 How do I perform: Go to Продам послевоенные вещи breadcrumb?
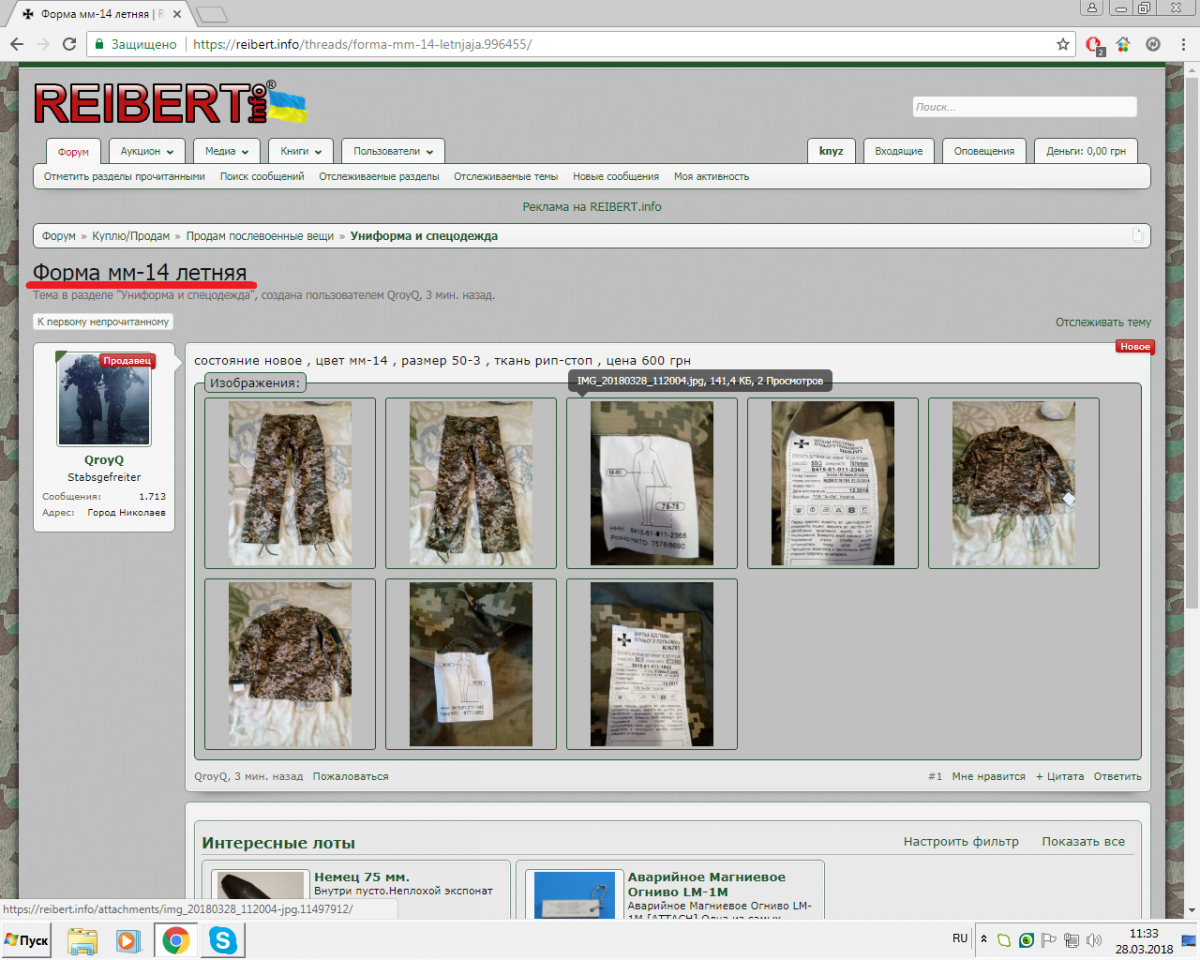(x=260, y=236)
